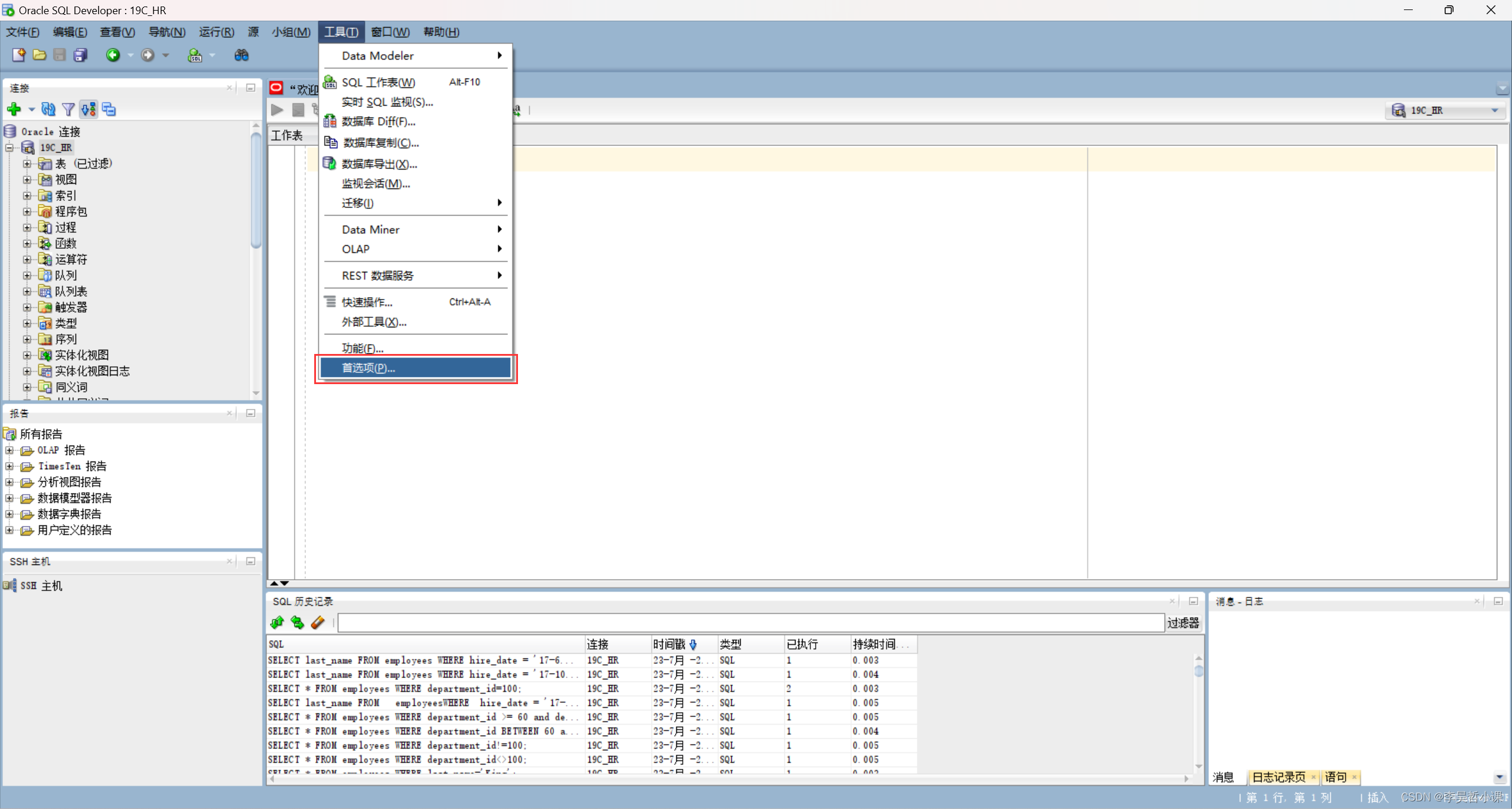Click the 过滤器 button
1512x809 pixels.
coord(1183,623)
